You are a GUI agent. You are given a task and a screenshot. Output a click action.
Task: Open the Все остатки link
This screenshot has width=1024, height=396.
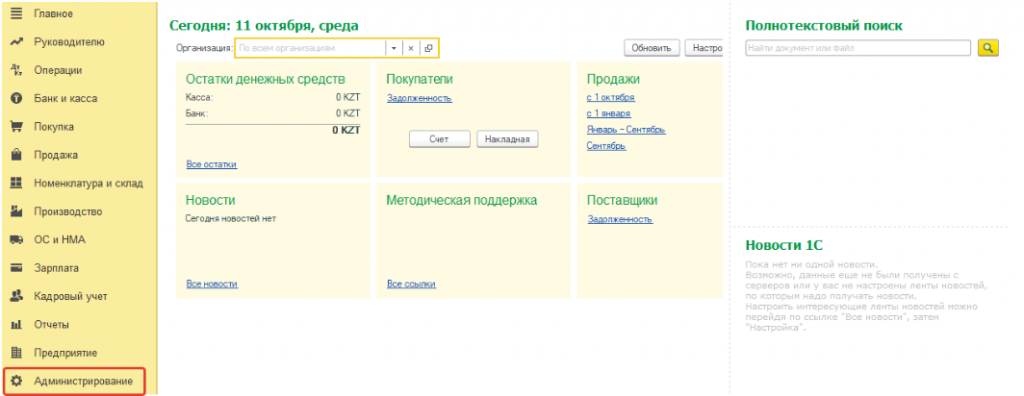click(212, 164)
